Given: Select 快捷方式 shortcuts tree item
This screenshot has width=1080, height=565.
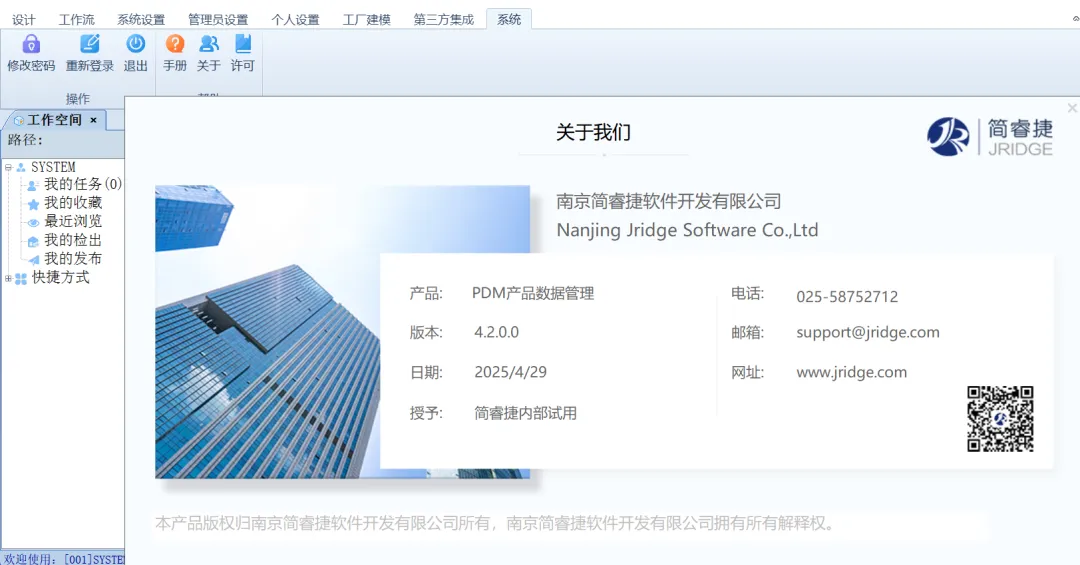Looking at the screenshot, I should coord(61,277).
